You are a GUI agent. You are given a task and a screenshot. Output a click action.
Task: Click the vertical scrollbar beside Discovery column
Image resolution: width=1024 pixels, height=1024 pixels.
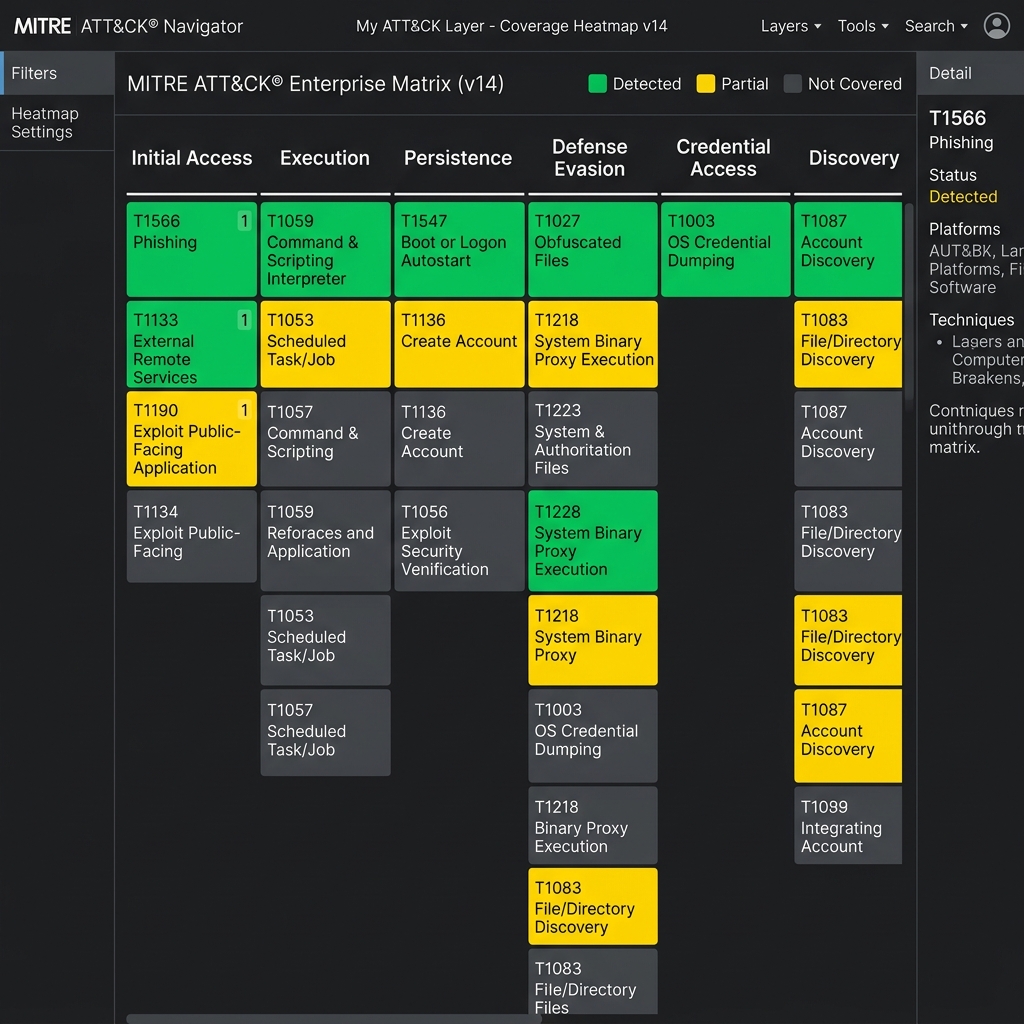point(908,307)
